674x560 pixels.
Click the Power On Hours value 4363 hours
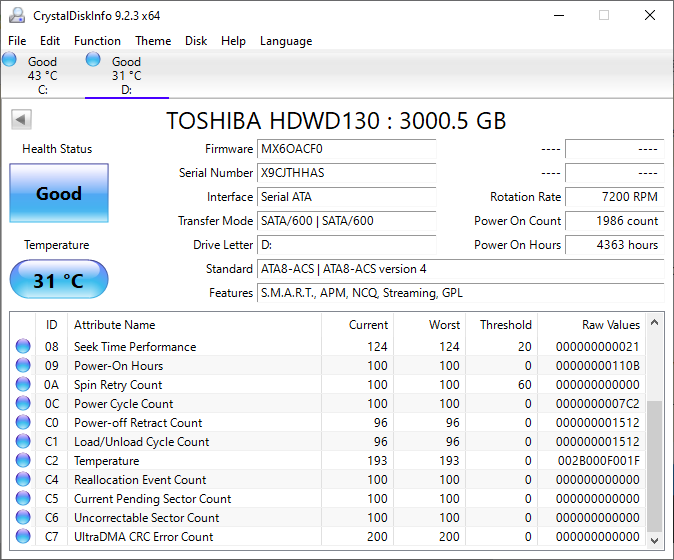(615, 245)
